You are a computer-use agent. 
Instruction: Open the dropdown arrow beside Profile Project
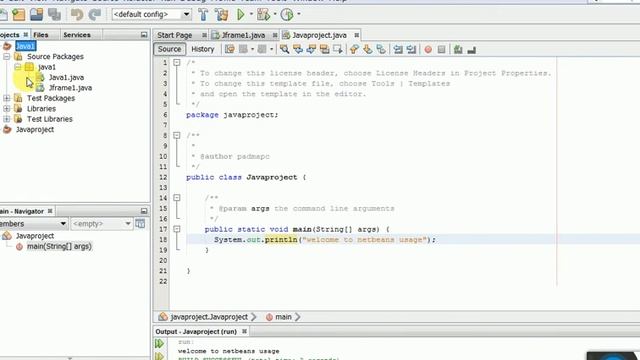[299, 14]
